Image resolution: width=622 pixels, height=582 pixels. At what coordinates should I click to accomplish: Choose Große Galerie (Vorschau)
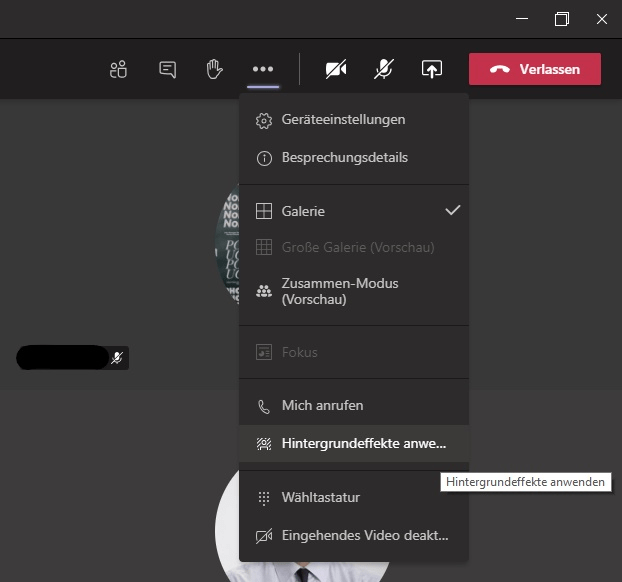pos(354,247)
